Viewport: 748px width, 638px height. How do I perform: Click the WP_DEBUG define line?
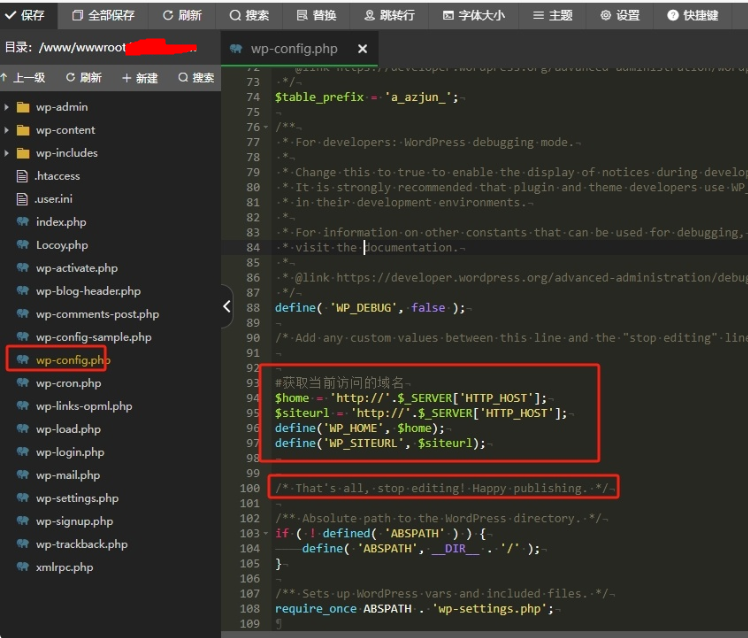[370, 308]
